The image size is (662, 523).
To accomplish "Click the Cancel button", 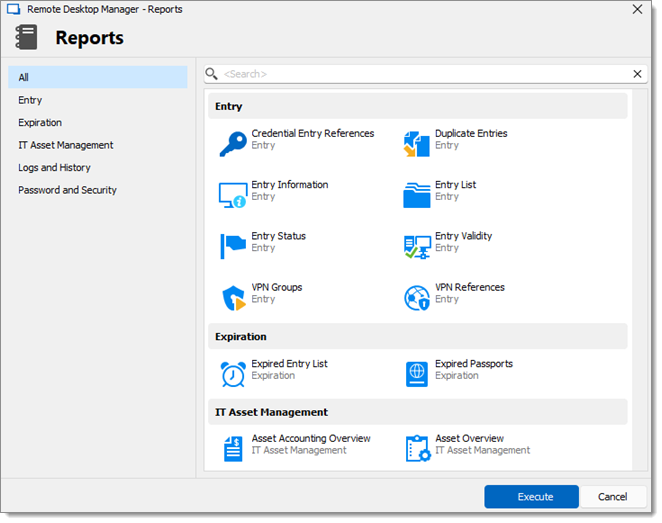I will pyautogui.click(x=613, y=496).
